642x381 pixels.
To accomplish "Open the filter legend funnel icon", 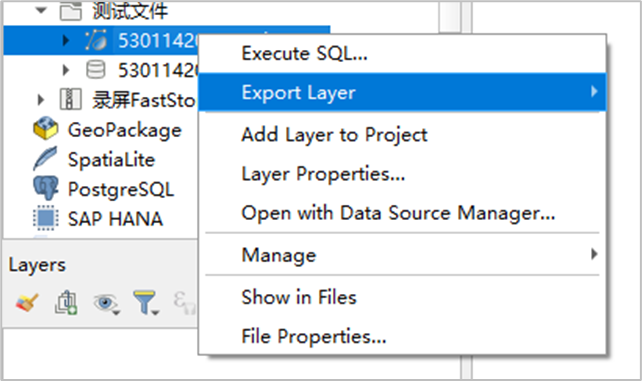I will 145,303.
